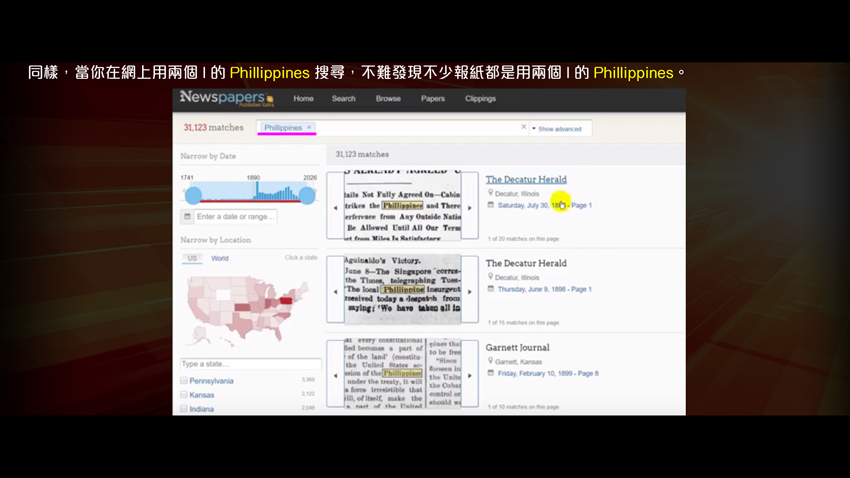Viewport: 850px width, 478px height.
Task: Switch to the US location tab
Action: coord(192,259)
